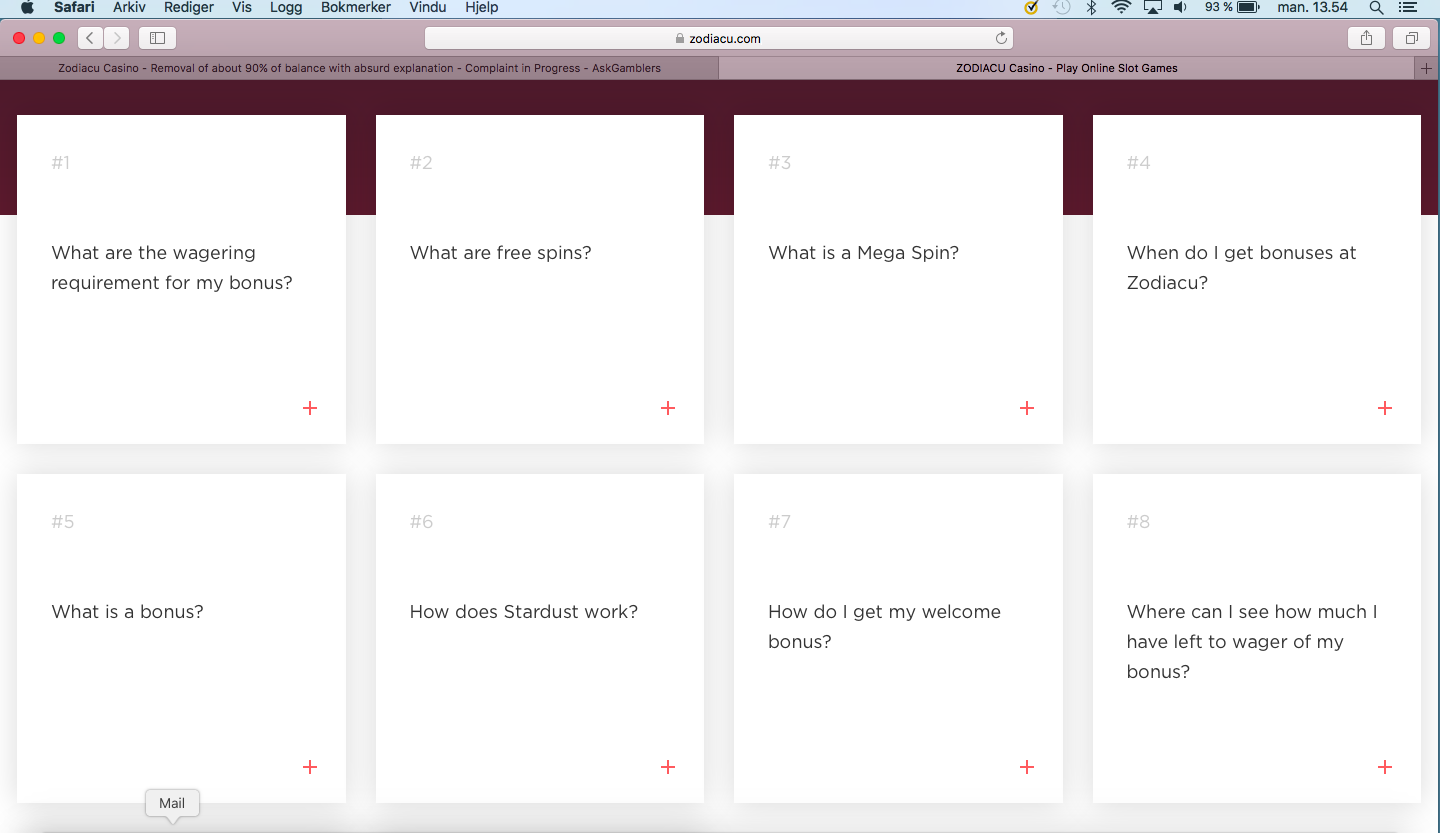Image resolution: width=1440 pixels, height=833 pixels.
Task: Click question text 'What is a Mega Spin?'
Action: (x=863, y=253)
